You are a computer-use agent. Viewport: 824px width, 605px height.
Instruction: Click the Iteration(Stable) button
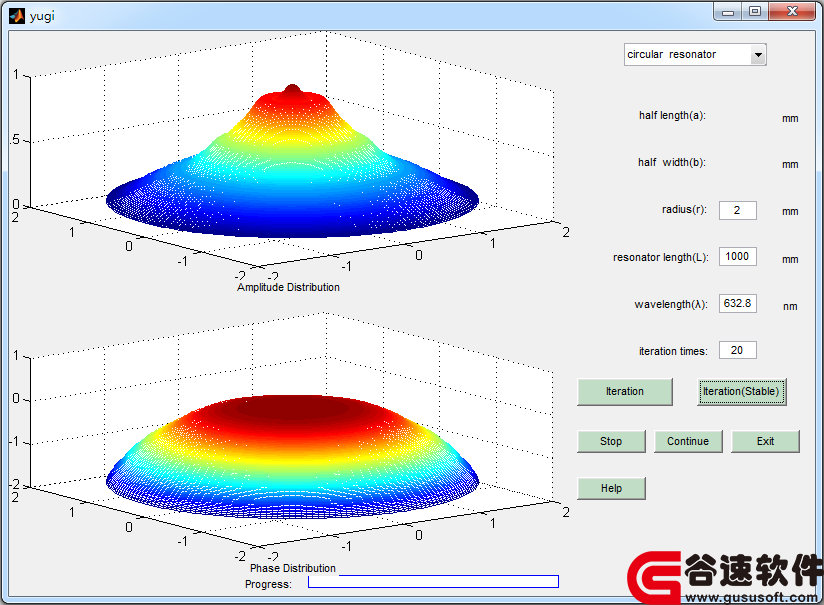click(x=741, y=392)
